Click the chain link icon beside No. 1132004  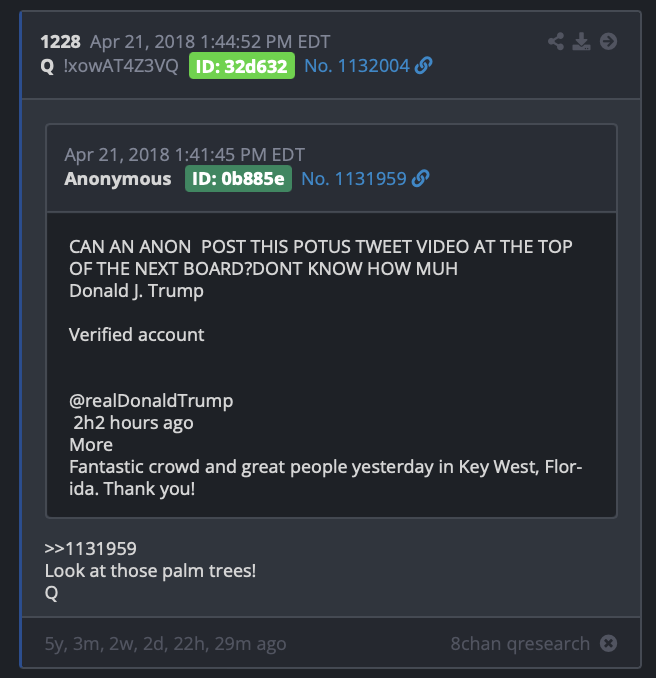coord(423,66)
